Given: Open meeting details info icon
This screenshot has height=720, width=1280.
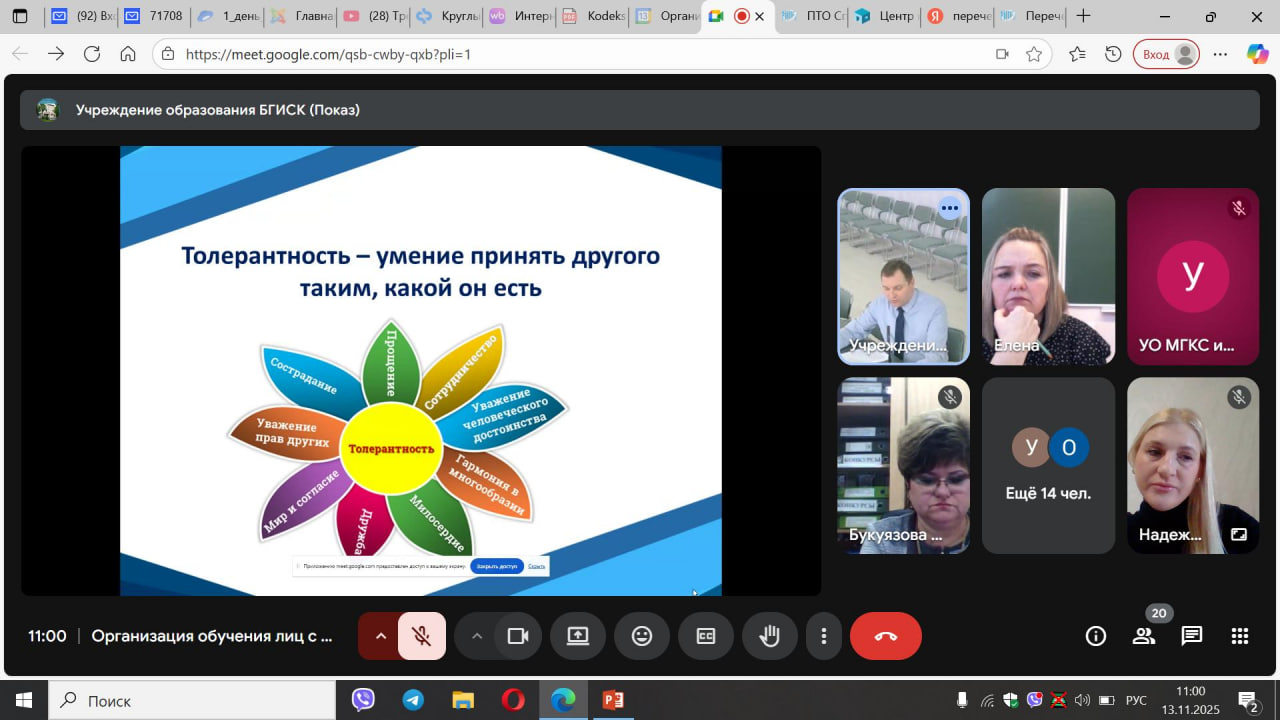Looking at the screenshot, I should 1096,636.
